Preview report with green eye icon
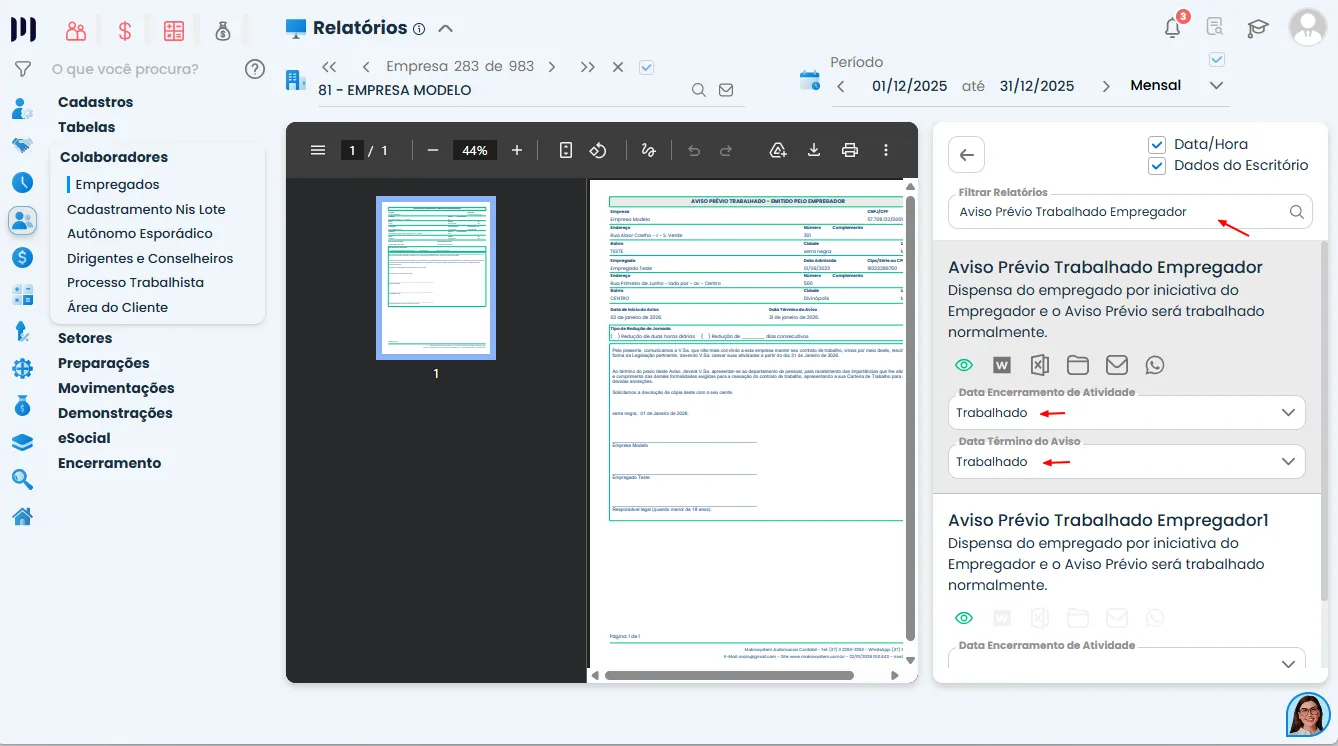 [x=964, y=365]
